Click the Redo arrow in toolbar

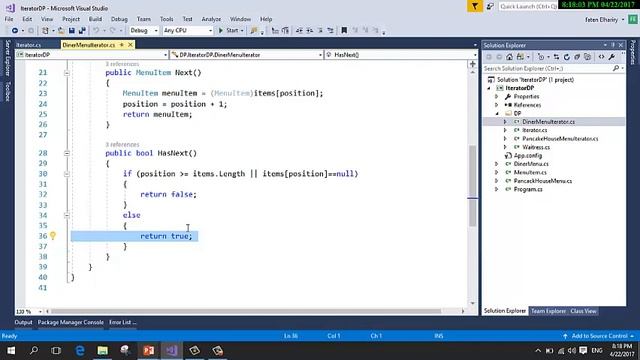(x=112, y=31)
